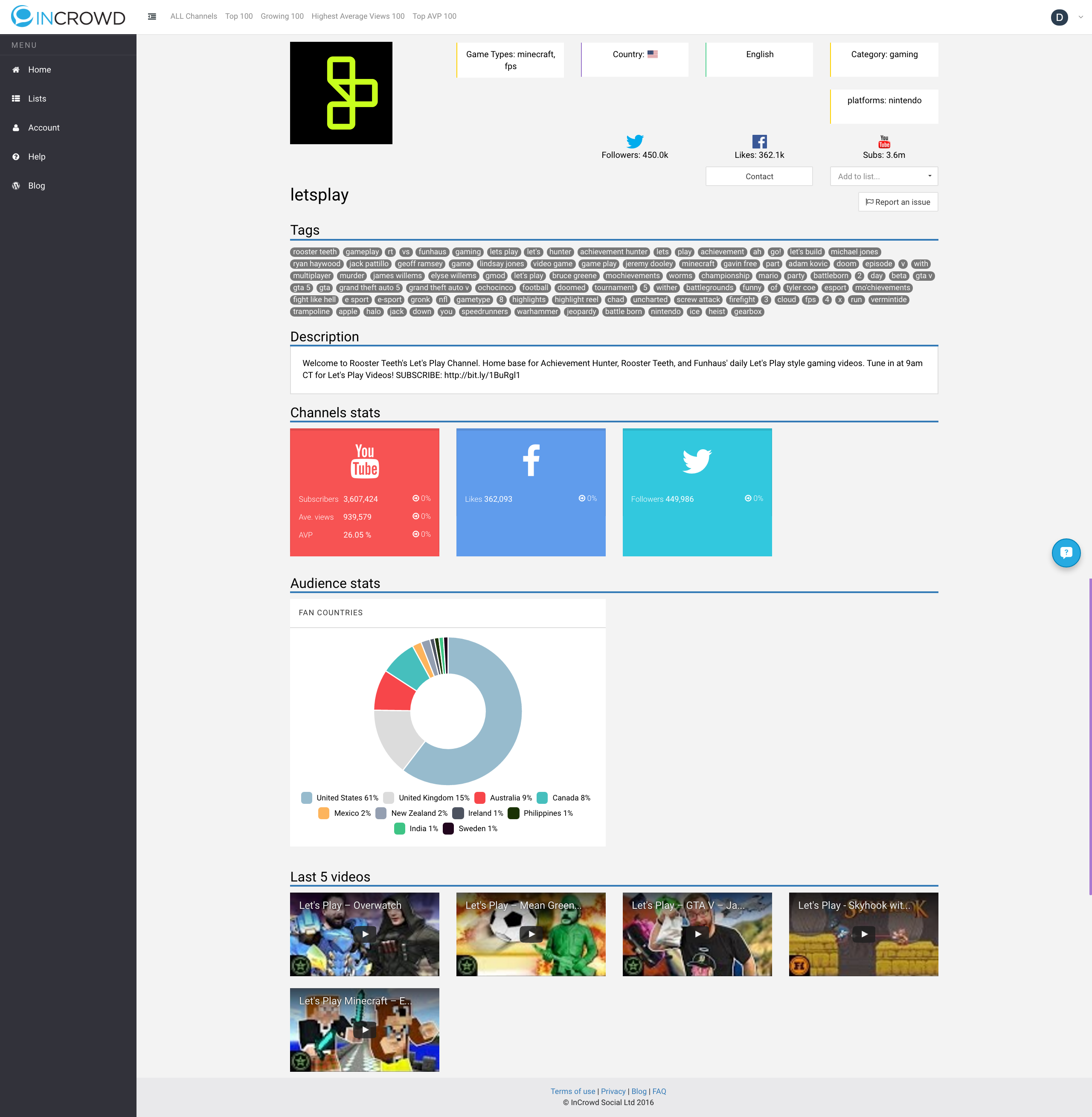Click the Twitter icon above Followers count
Screen dimensions: 1092x1117
point(634,141)
